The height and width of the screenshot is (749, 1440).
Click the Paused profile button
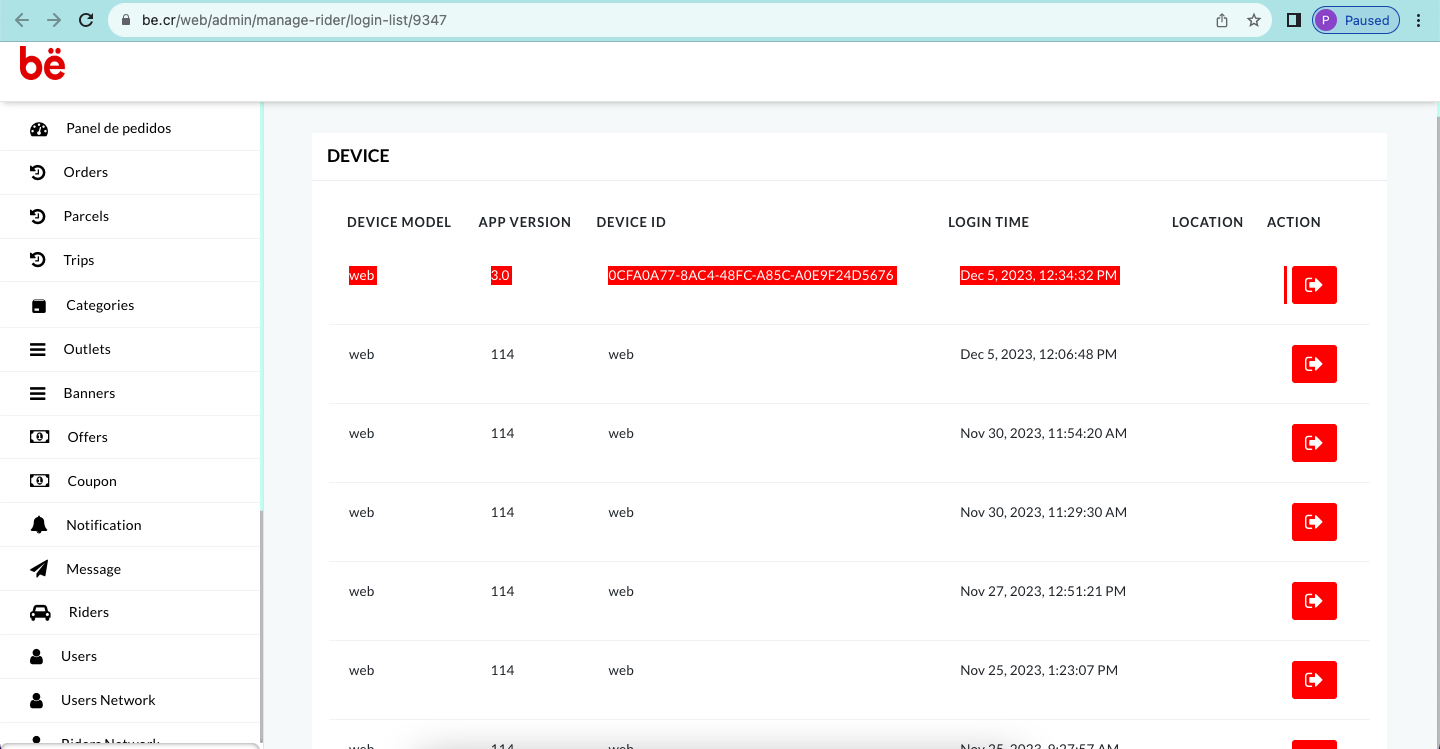click(x=1355, y=20)
